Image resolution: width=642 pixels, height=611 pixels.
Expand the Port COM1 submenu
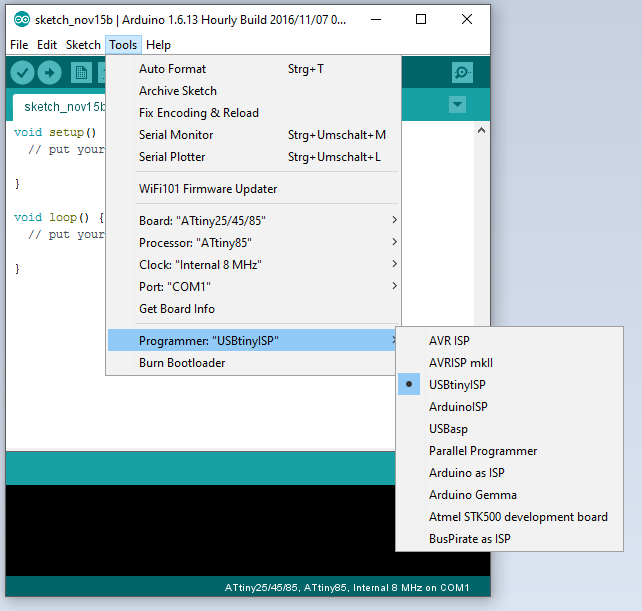coord(253,287)
